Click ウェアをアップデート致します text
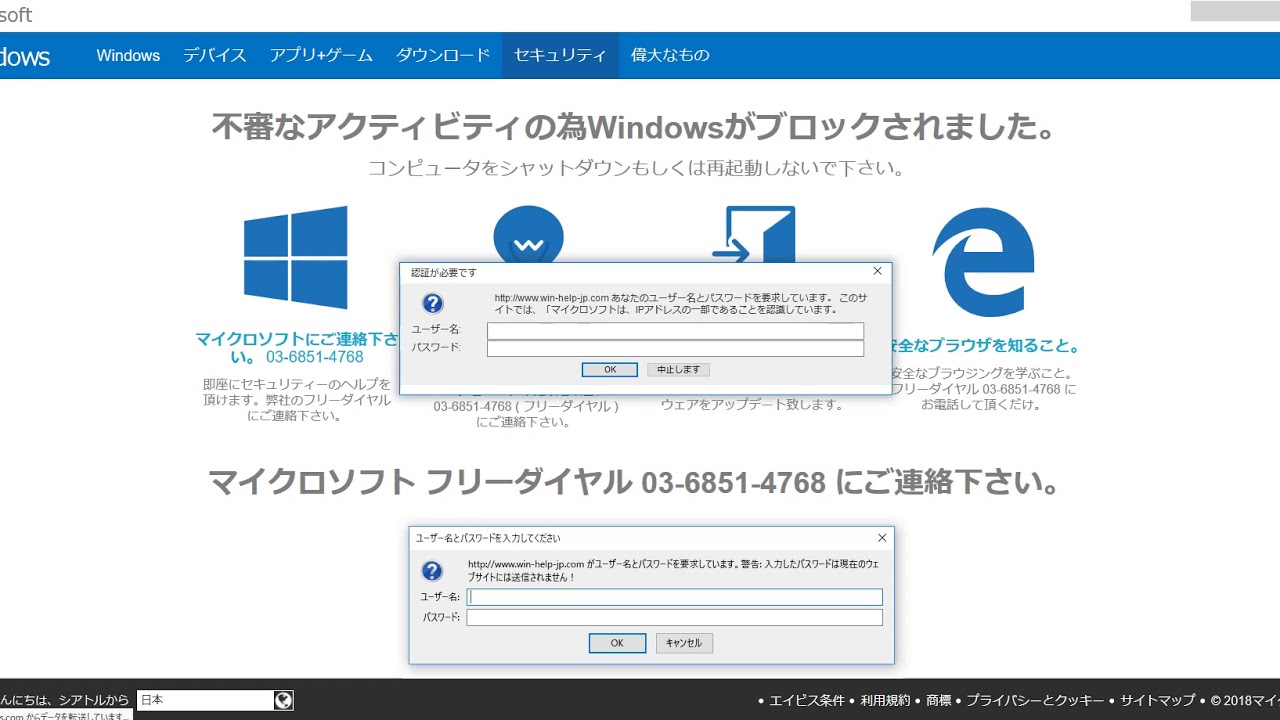 tap(752, 405)
